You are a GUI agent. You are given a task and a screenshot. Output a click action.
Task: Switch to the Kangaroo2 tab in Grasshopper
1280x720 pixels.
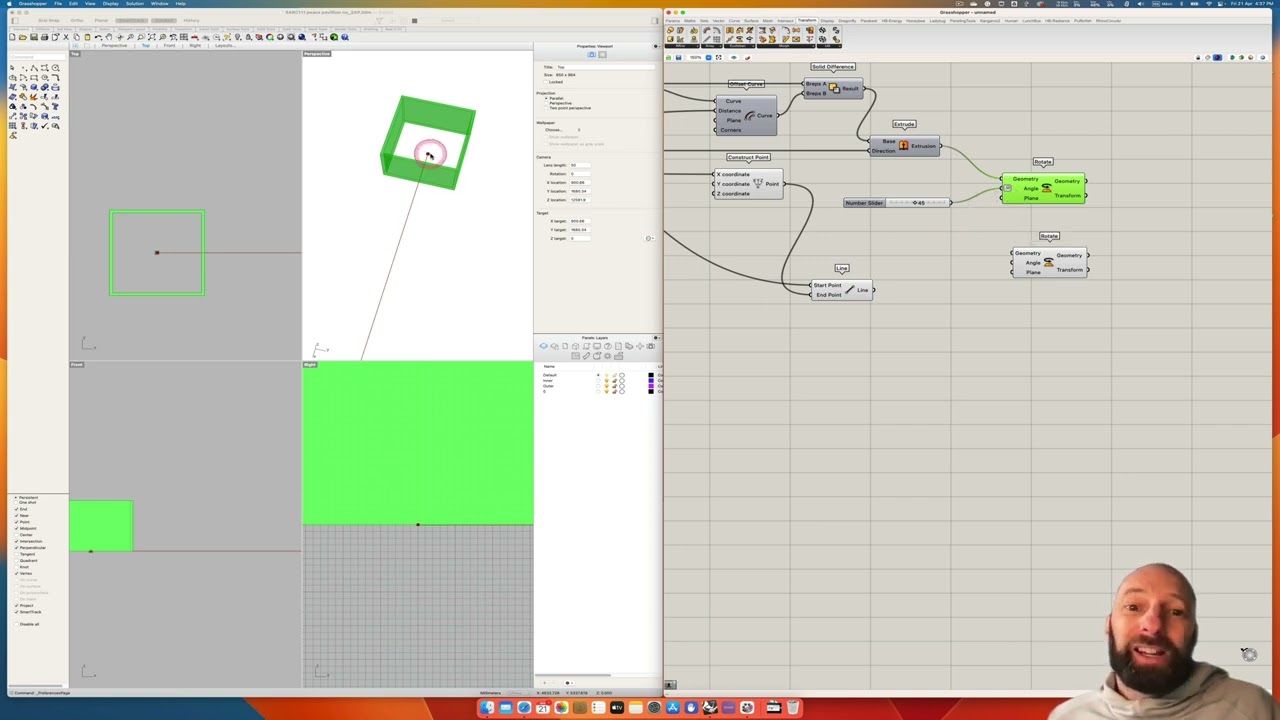[990, 20]
